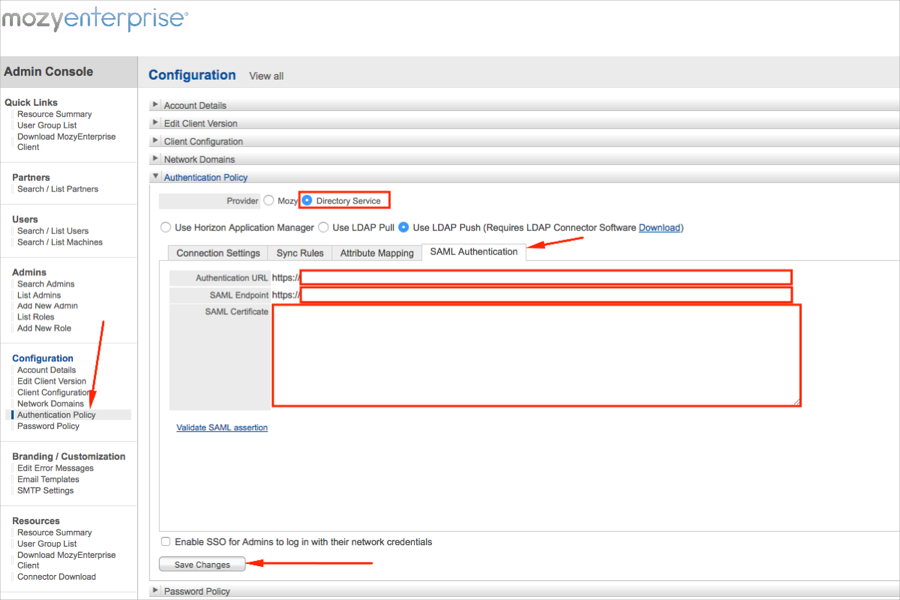Click into the Authentication URL field
This screenshot has width=900, height=600.
pos(546,277)
